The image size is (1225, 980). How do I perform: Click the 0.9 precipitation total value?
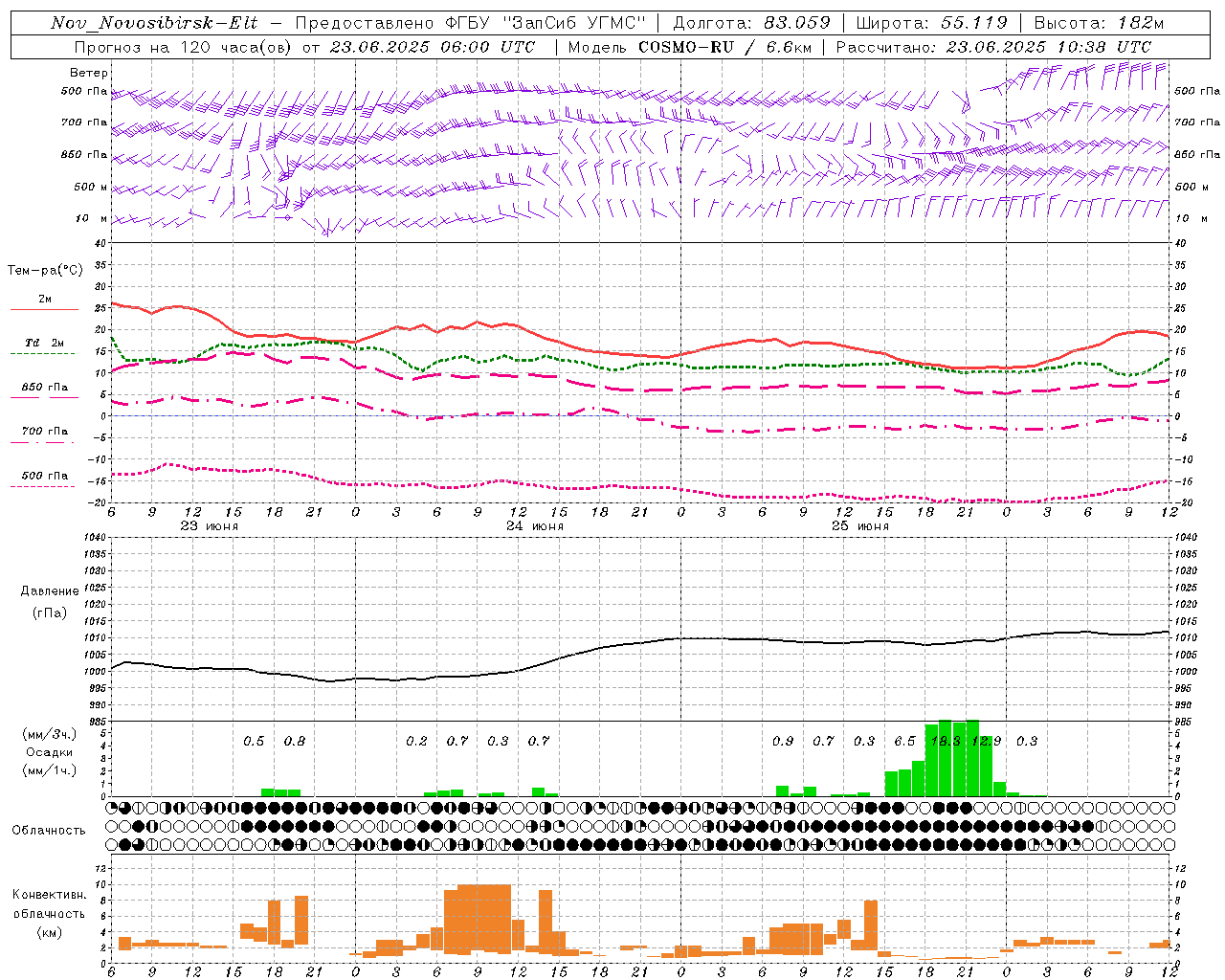click(x=783, y=741)
